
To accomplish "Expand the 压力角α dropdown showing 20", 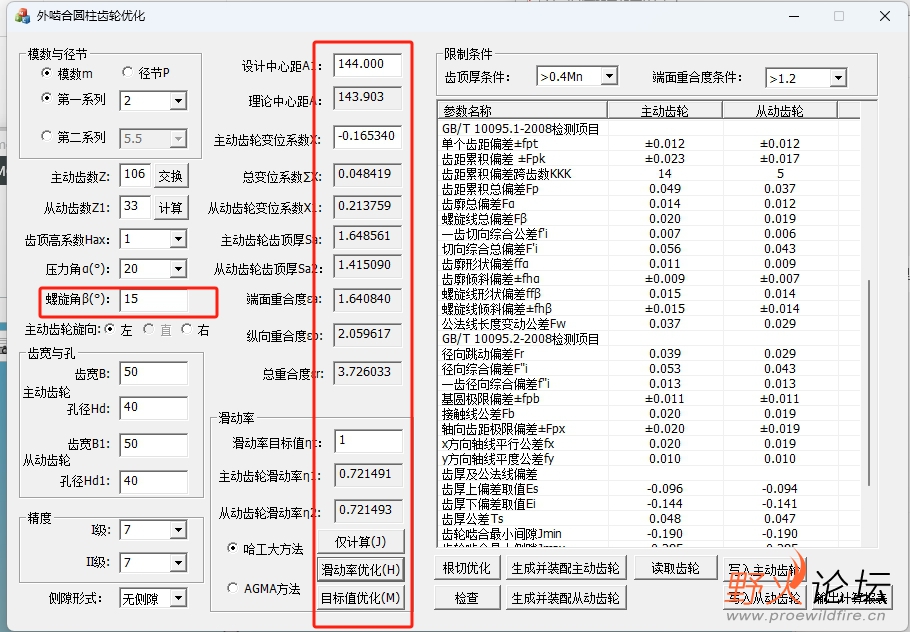I will tap(178, 268).
